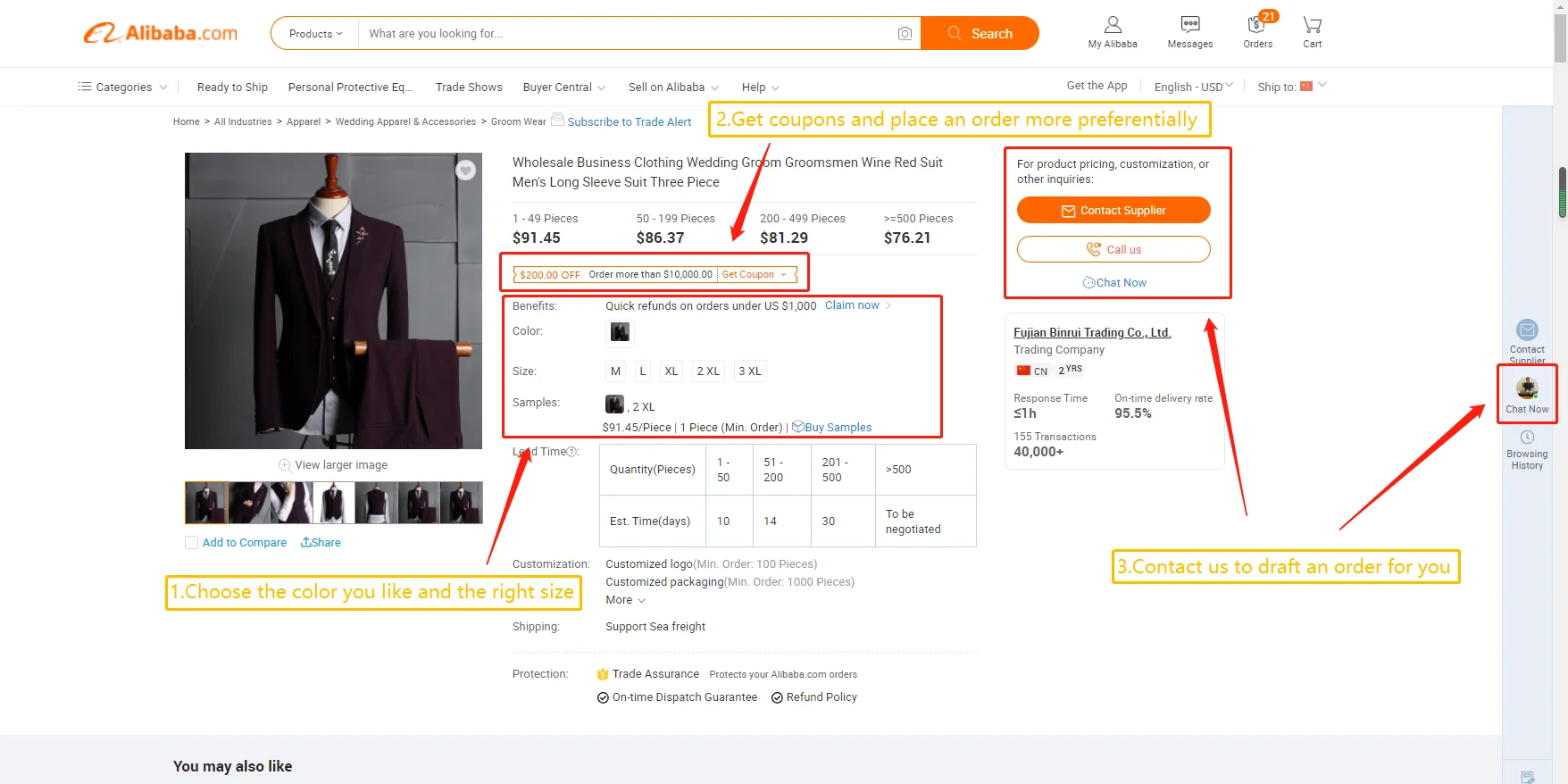Favorite the suit with the heart icon

click(x=466, y=170)
